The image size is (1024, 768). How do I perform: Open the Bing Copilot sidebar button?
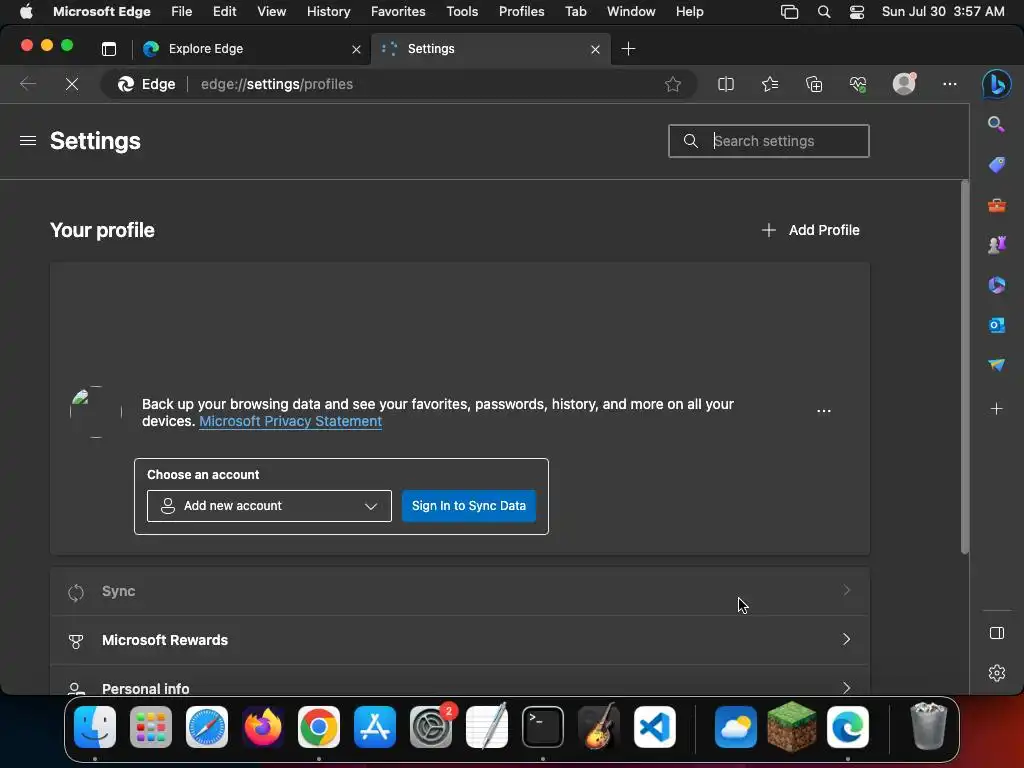[x=997, y=84]
